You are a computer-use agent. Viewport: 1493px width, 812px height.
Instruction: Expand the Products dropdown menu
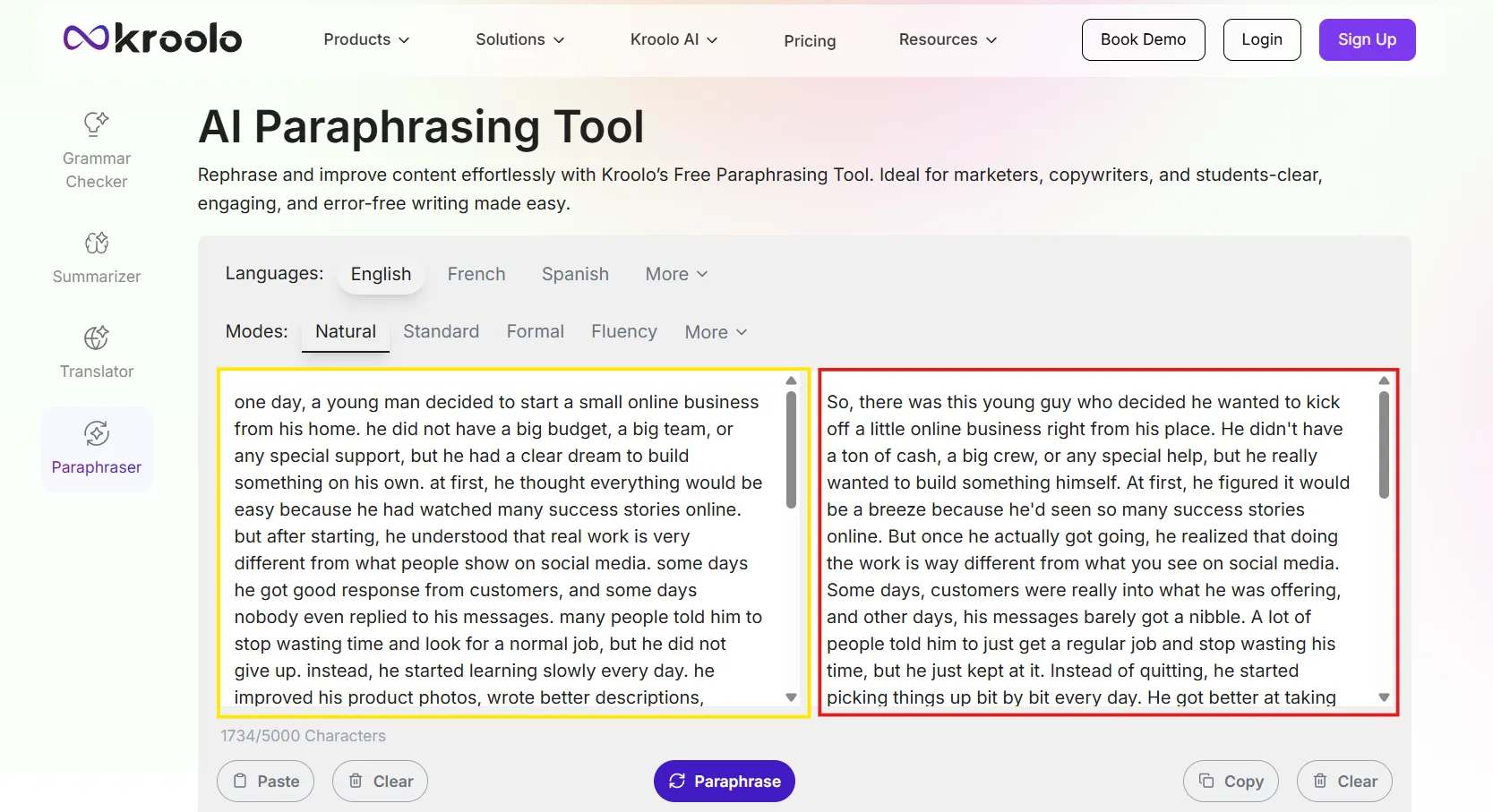pyautogui.click(x=366, y=39)
